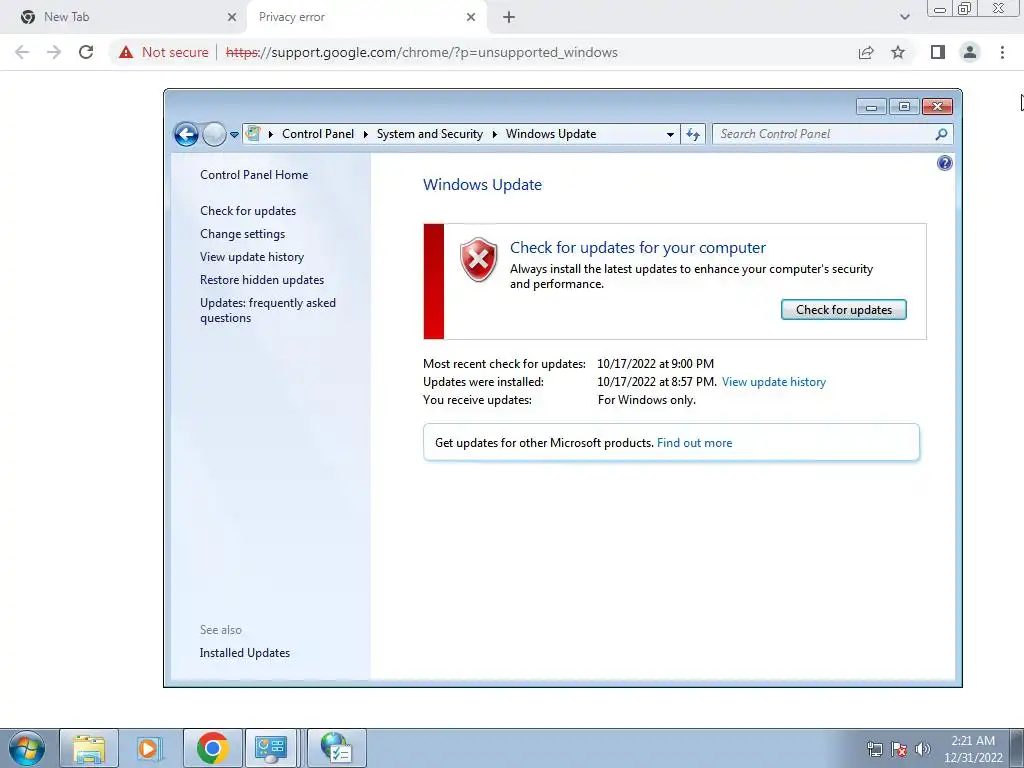Expand arrow after Control Panel breadcrumb
This screenshot has width=1024, height=768.
click(x=366, y=135)
